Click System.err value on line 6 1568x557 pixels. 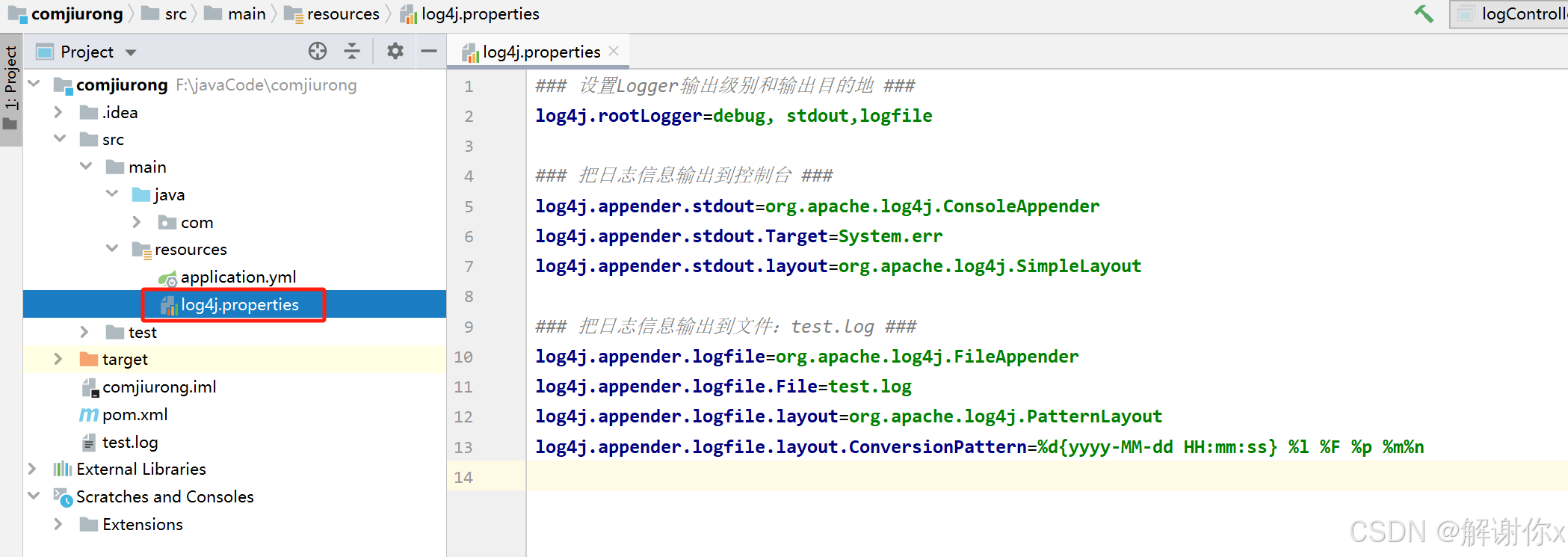[890, 236]
